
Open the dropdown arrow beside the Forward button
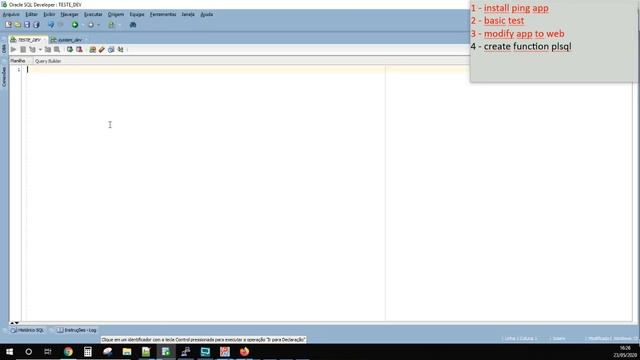(98, 25)
